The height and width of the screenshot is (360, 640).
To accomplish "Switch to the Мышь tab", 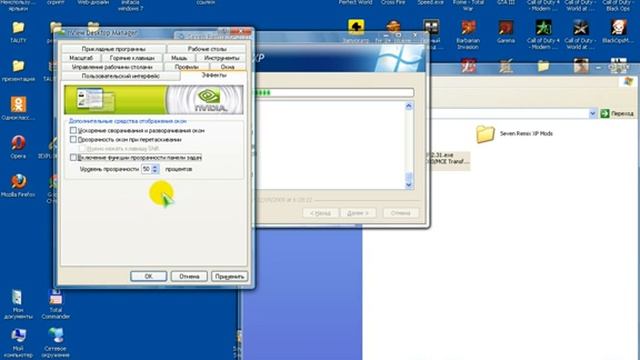I will click(179, 58).
